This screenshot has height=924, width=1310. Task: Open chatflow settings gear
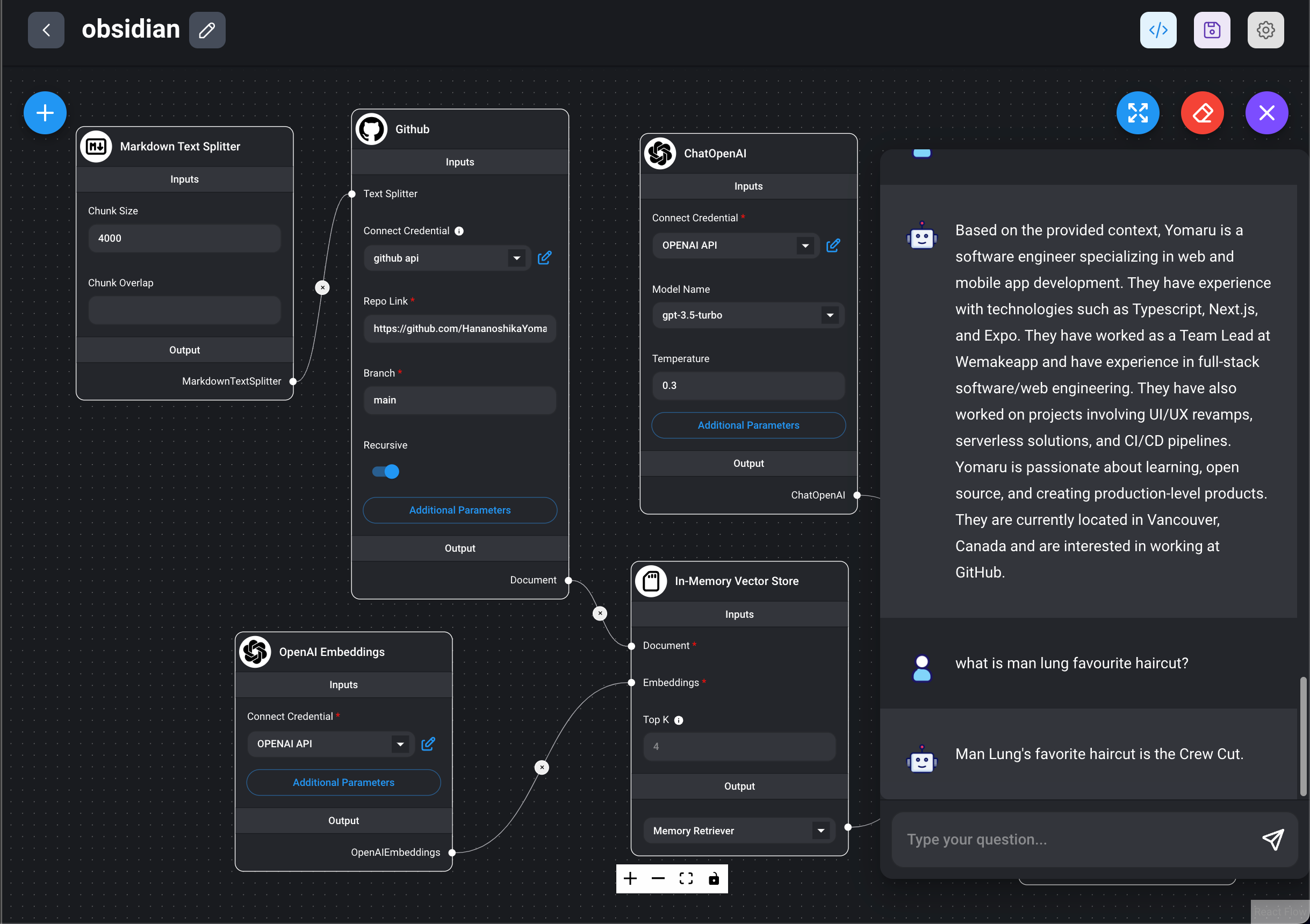[x=1265, y=30]
